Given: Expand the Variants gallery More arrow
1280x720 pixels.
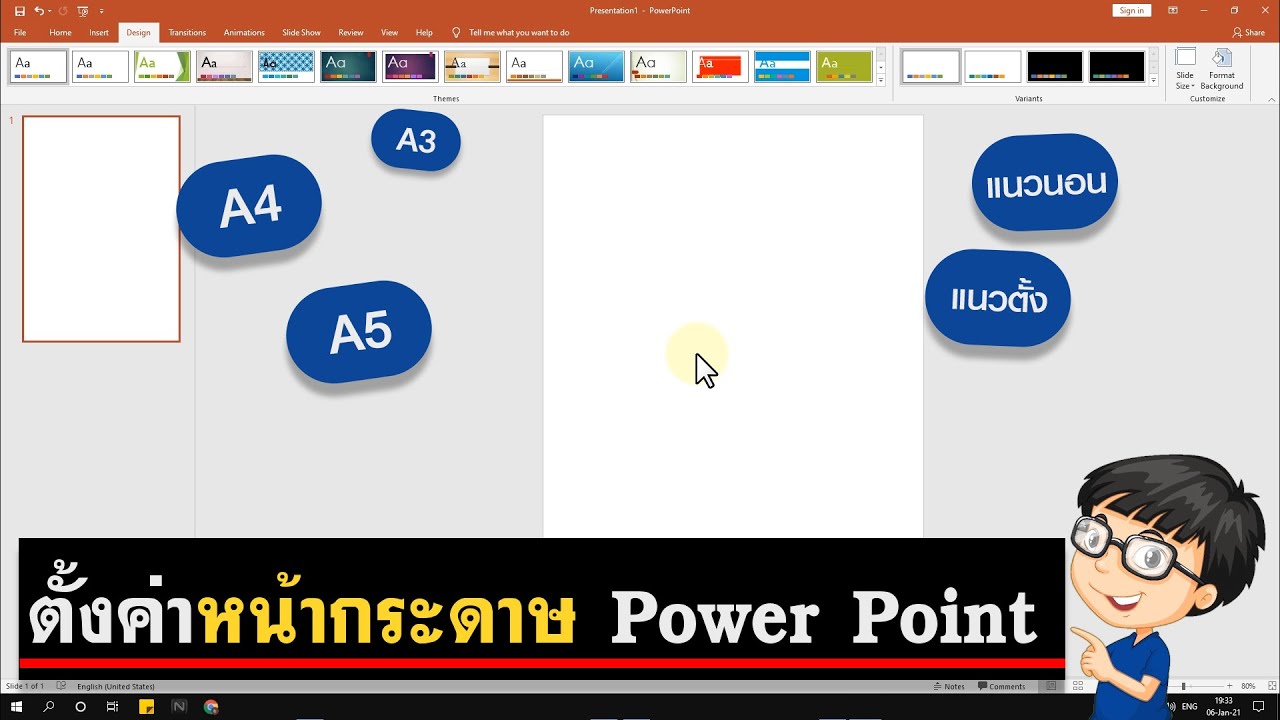Looking at the screenshot, I should 1153,80.
